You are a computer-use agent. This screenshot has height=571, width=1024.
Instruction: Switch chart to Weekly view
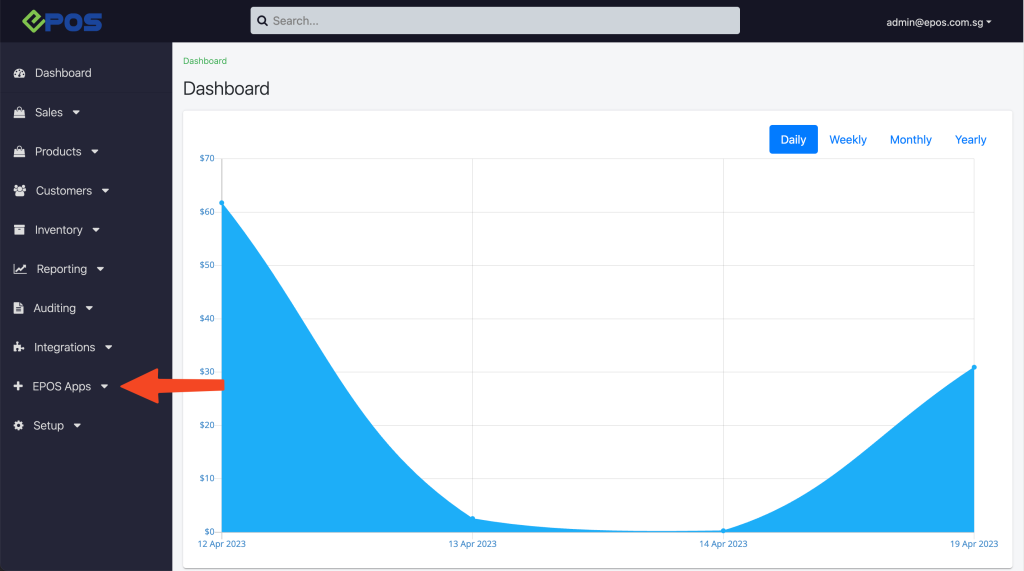pyautogui.click(x=848, y=140)
